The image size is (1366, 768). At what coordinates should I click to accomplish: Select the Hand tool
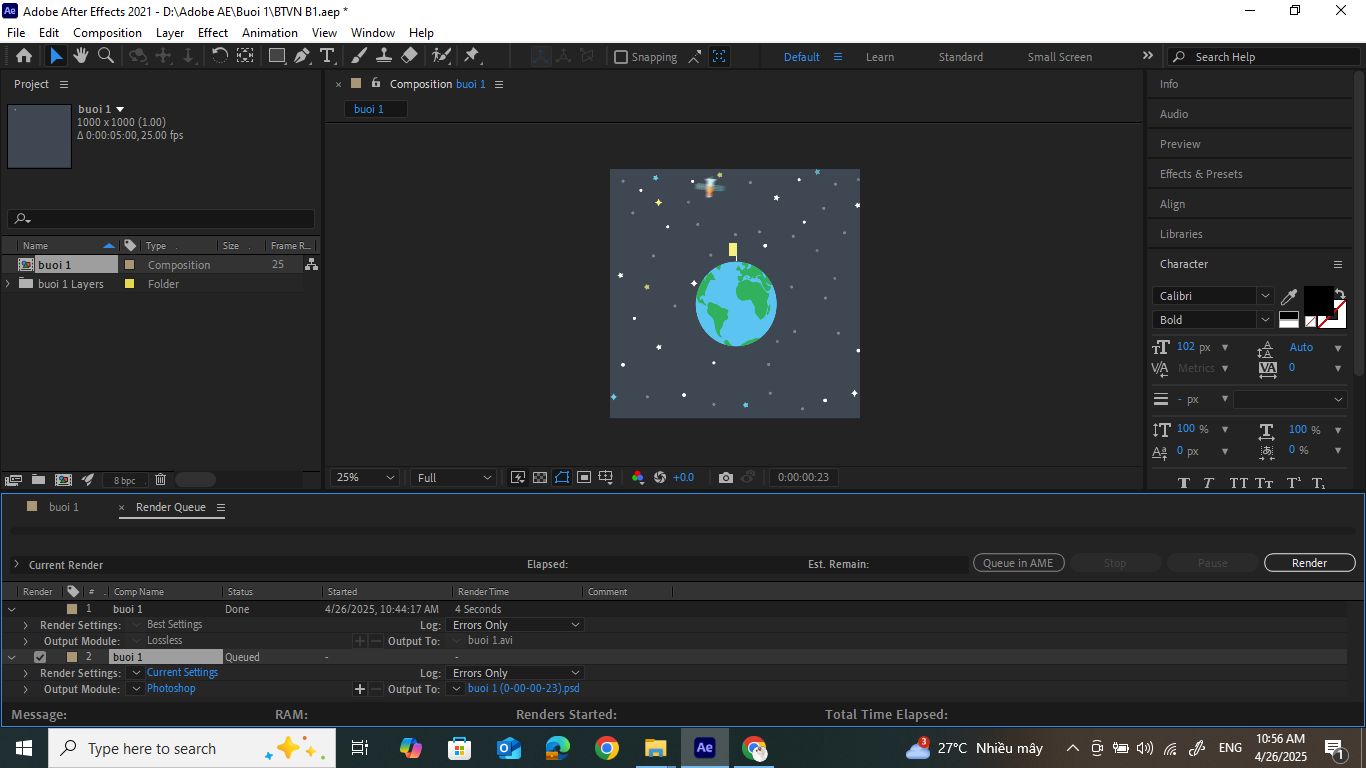click(81, 56)
